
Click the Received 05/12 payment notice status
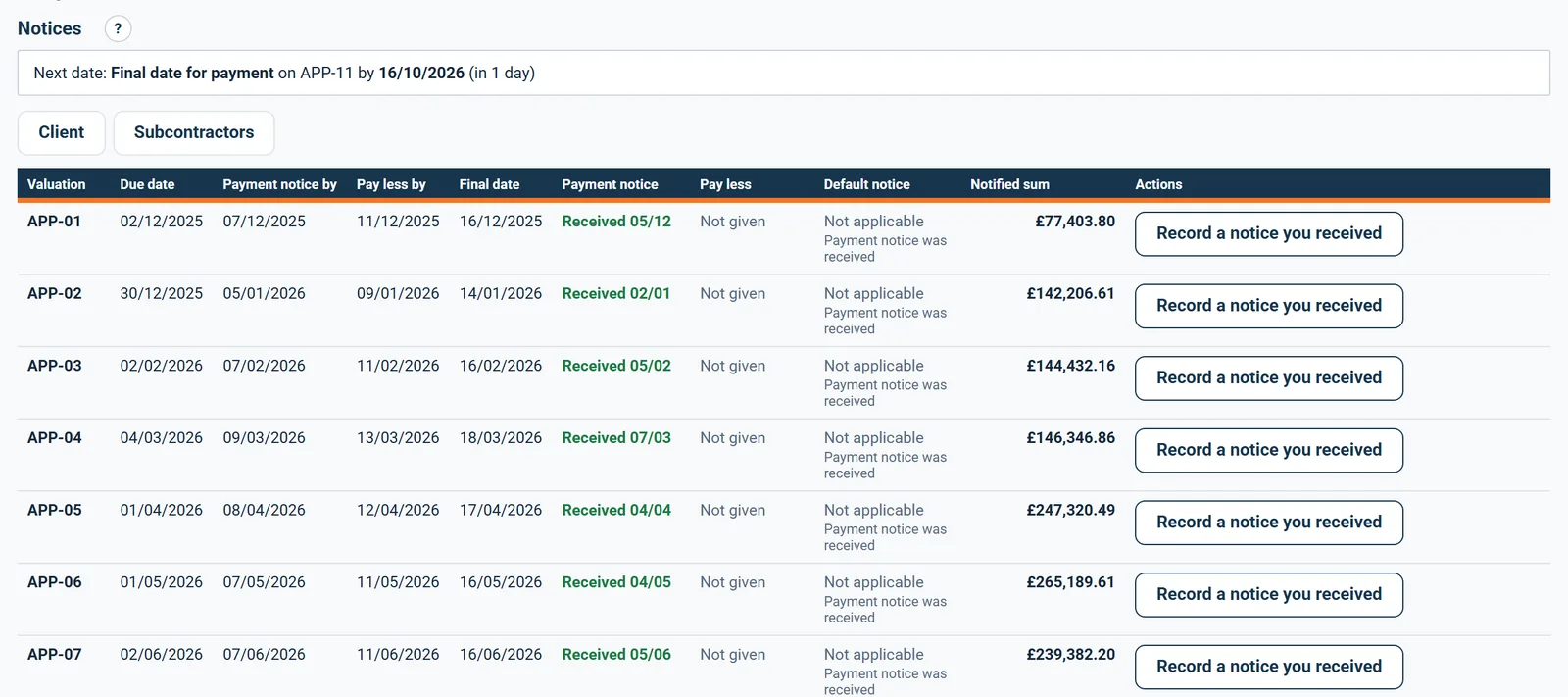(616, 222)
